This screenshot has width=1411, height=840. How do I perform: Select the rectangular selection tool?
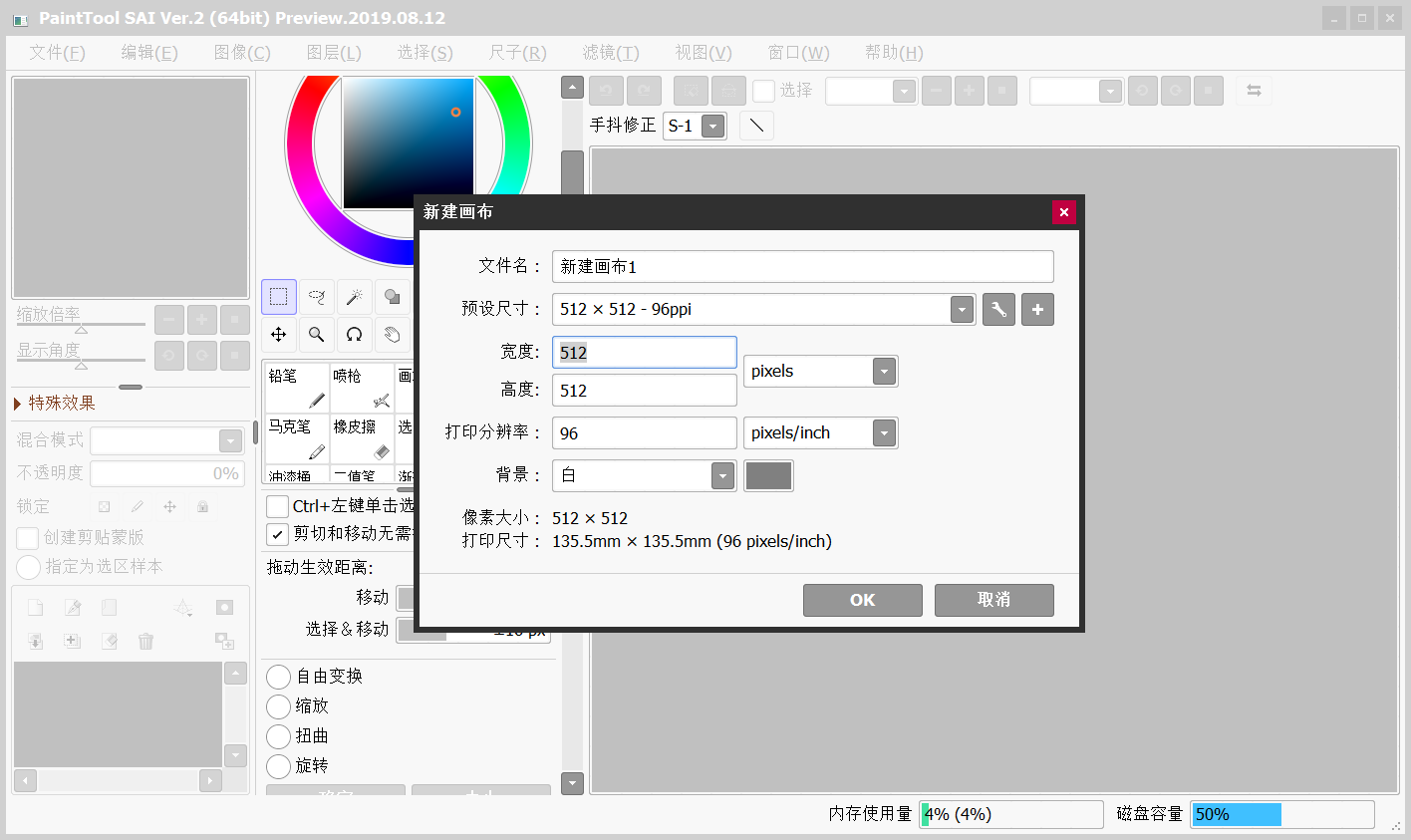279,297
